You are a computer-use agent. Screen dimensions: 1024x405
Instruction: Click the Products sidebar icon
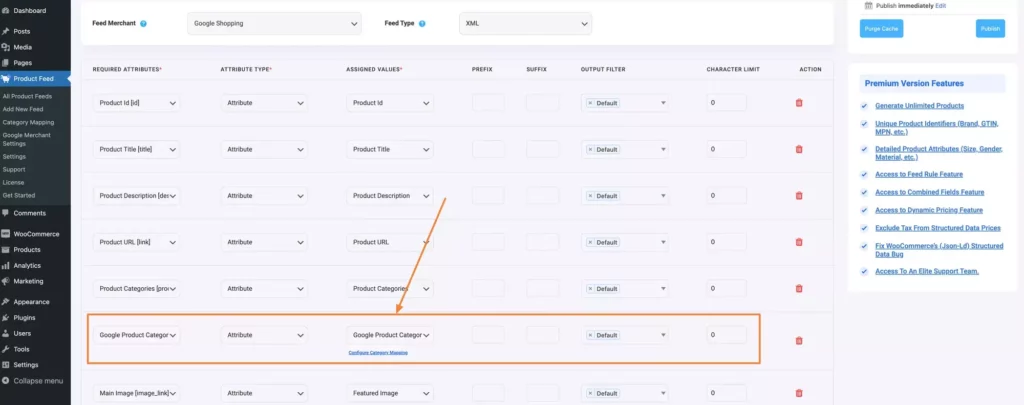[x=6, y=250]
